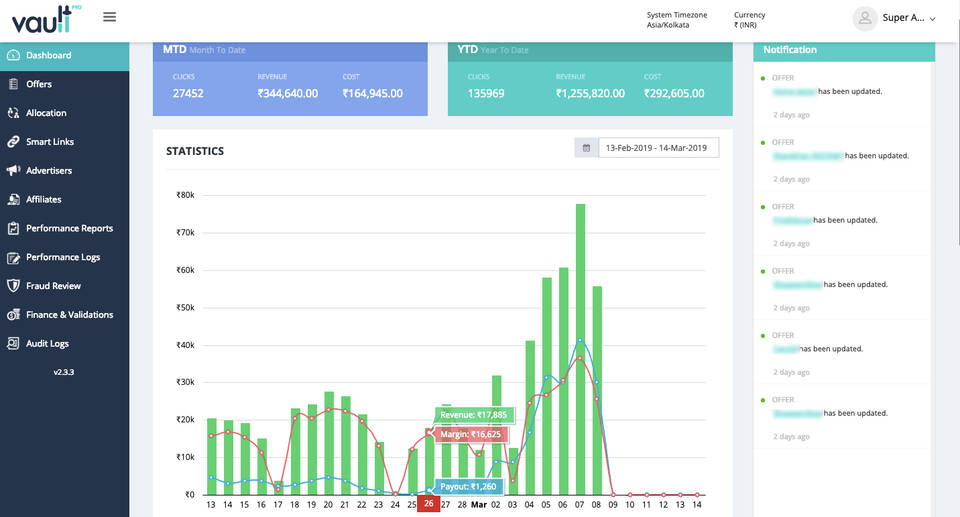Click the hamburger menu icon
960x517 pixels.
[110, 17]
